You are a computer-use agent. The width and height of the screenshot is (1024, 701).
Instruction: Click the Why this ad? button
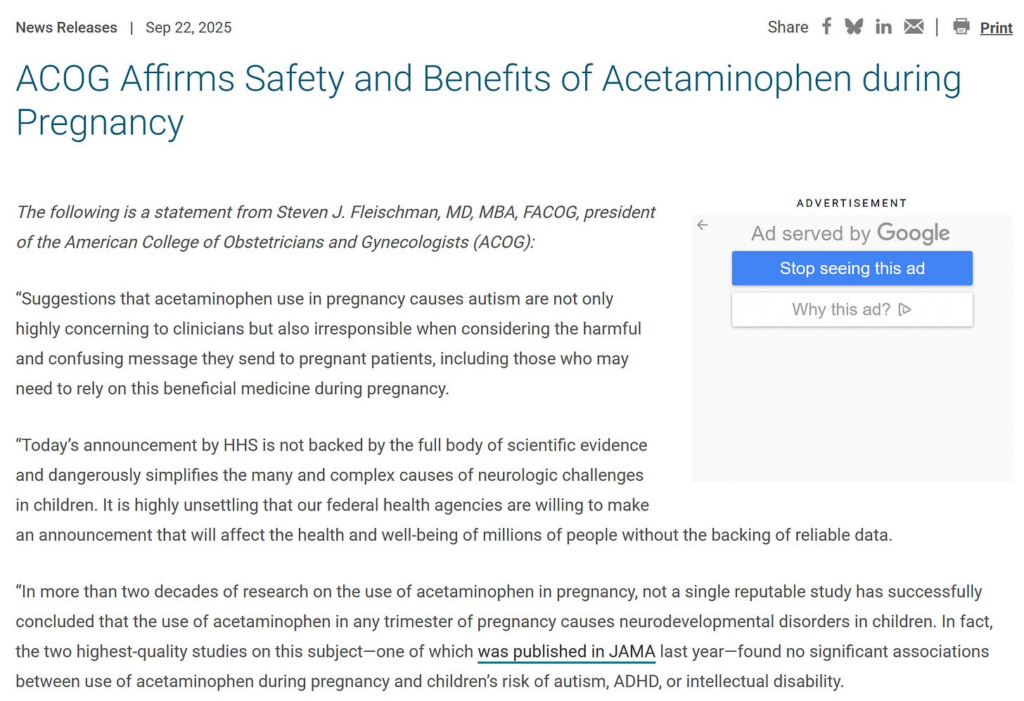pos(851,309)
